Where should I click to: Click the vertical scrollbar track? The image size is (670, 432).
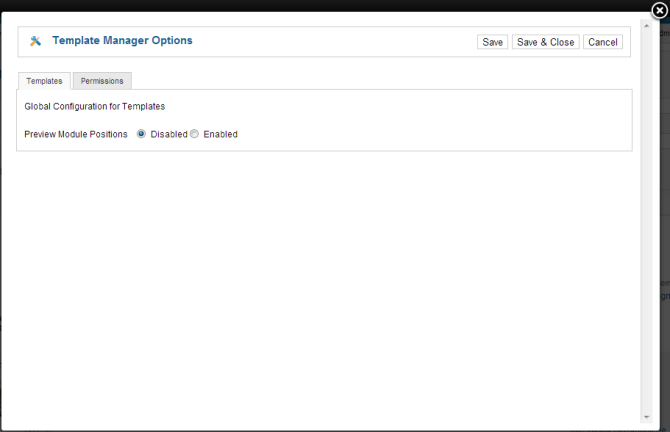click(x=647, y=220)
